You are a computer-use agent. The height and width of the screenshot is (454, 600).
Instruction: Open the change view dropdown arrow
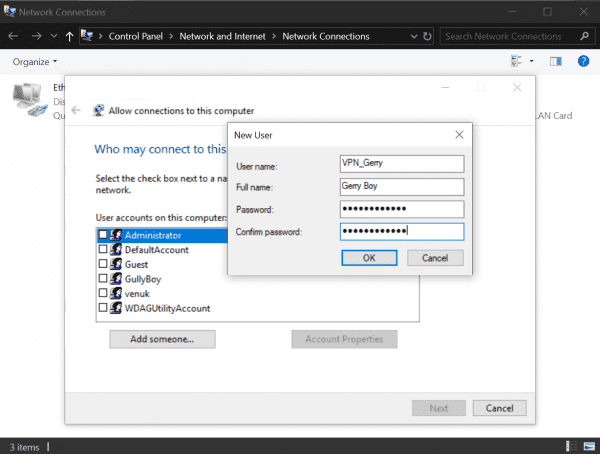pyautogui.click(x=532, y=62)
